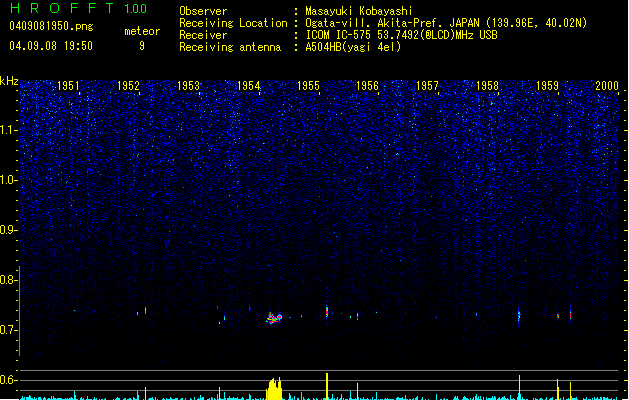Select the A504HB(yagi 4el) antenna text

pyautogui.click(x=353, y=47)
